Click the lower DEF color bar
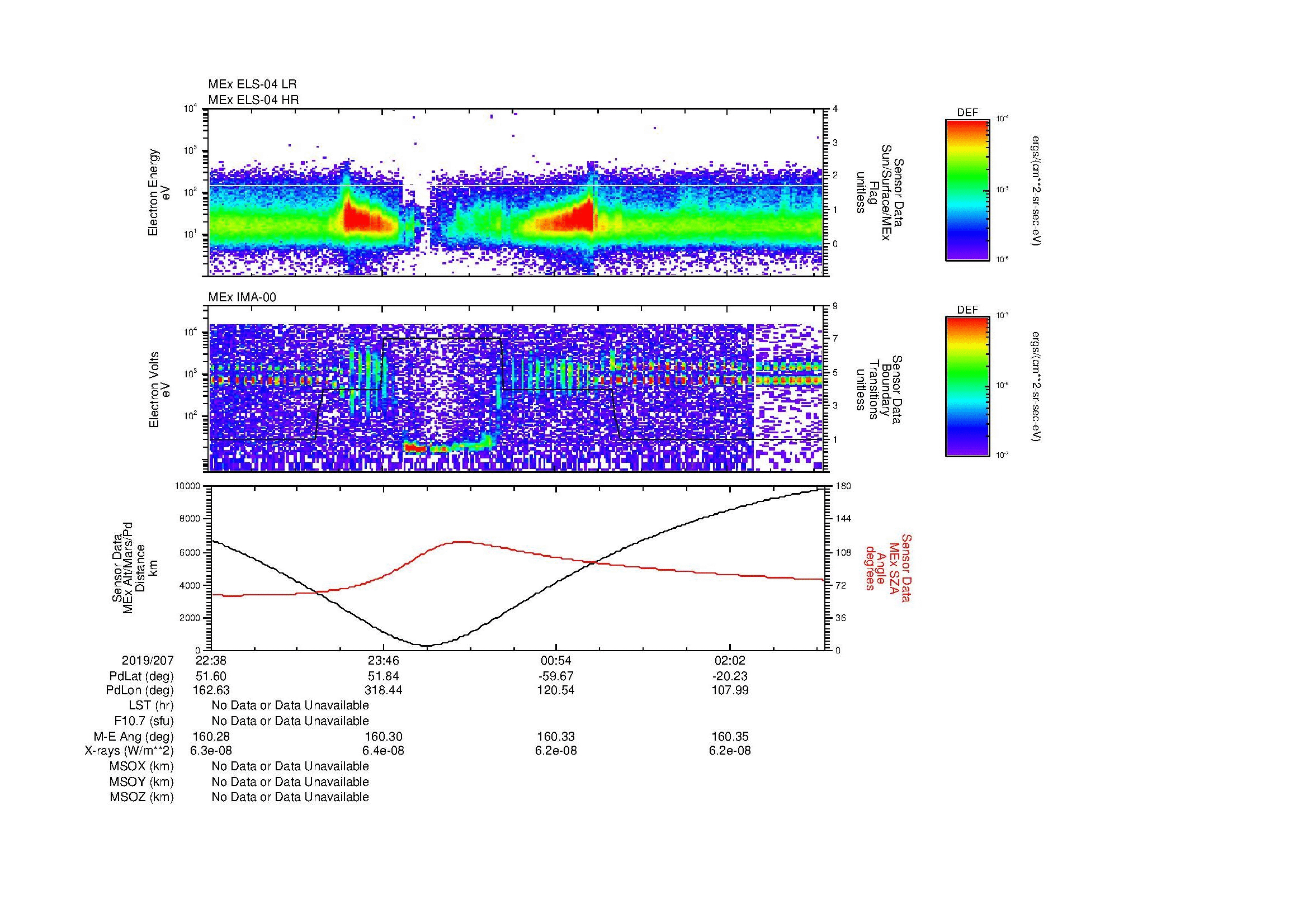The image size is (1308, 924). (x=967, y=387)
